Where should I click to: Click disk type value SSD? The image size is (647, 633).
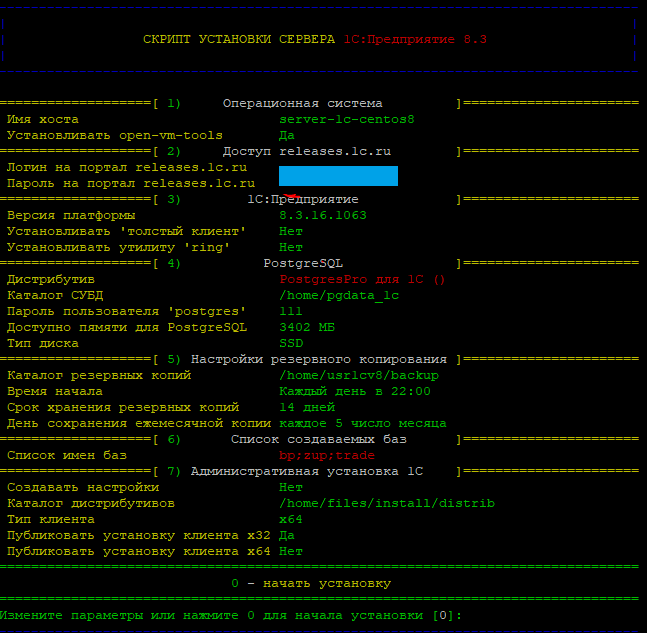[x=291, y=343]
